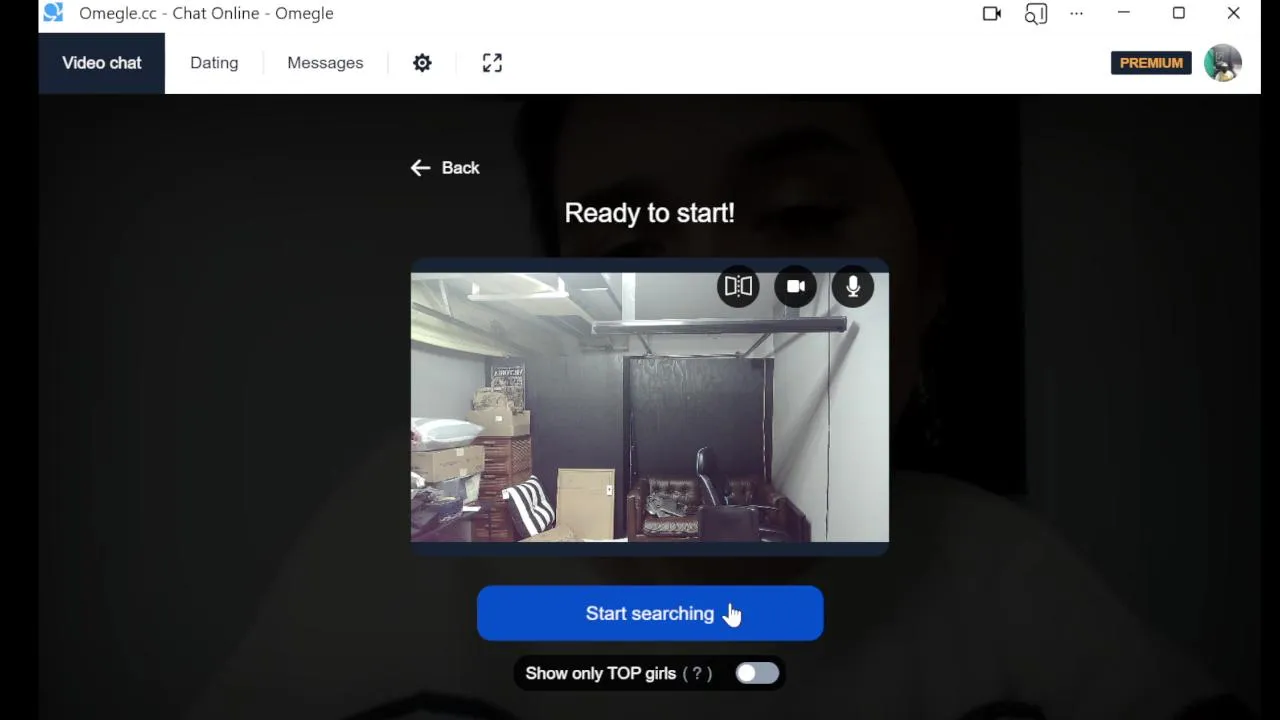Click the Omegle app logo in title bar
The image size is (1280, 720).
(53, 13)
